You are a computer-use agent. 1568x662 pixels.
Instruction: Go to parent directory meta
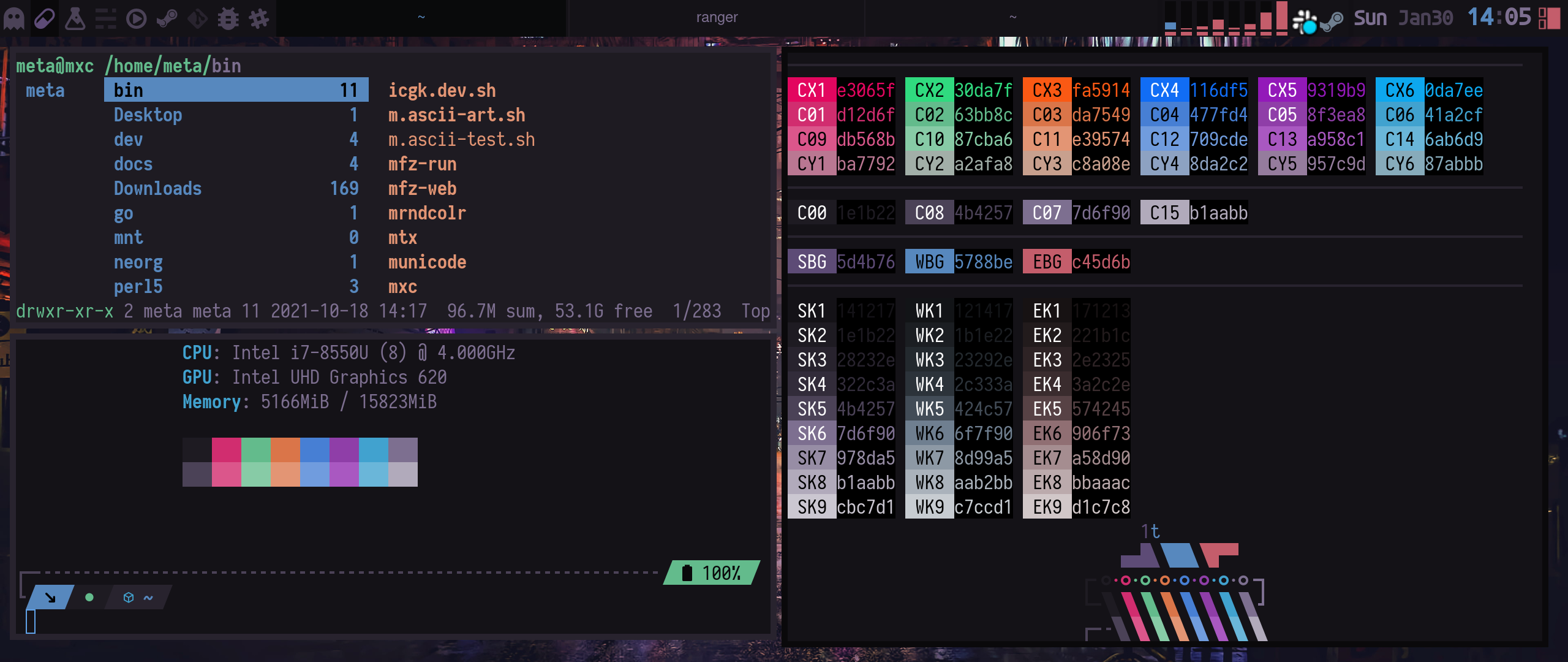(x=45, y=90)
